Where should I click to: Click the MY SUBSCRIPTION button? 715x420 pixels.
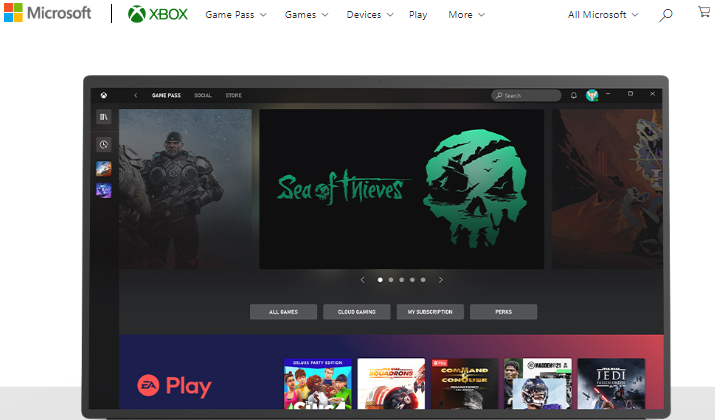[430, 312]
